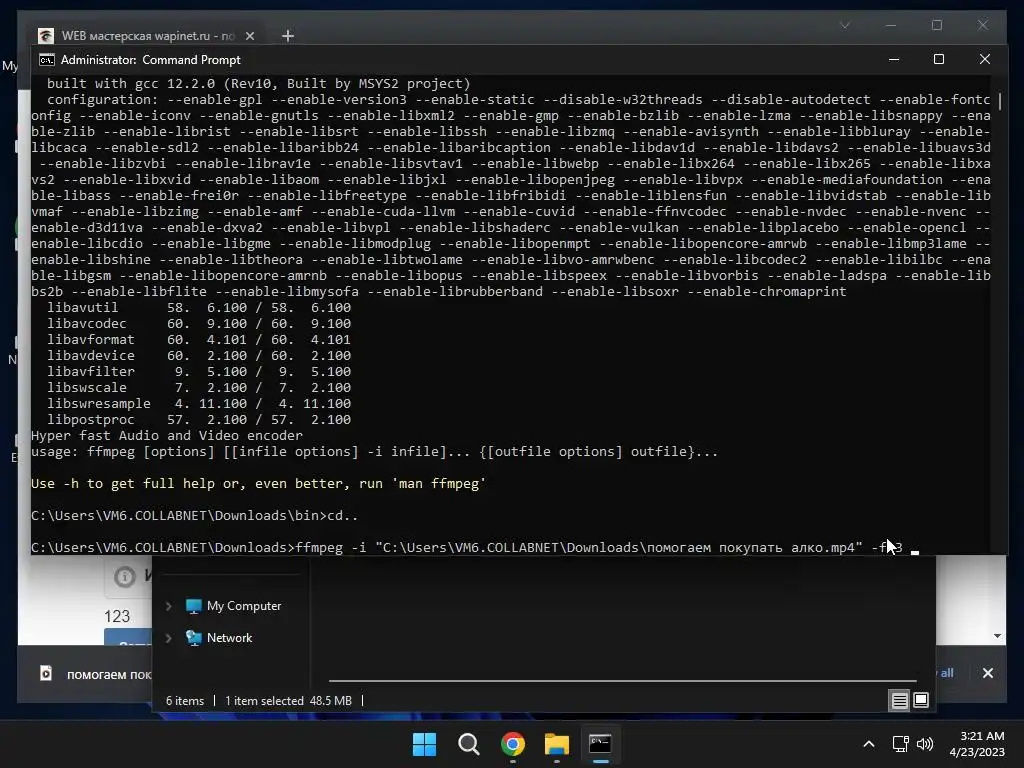Click the blue button under 123
The image size is (1024, 768).
[127, 637]
